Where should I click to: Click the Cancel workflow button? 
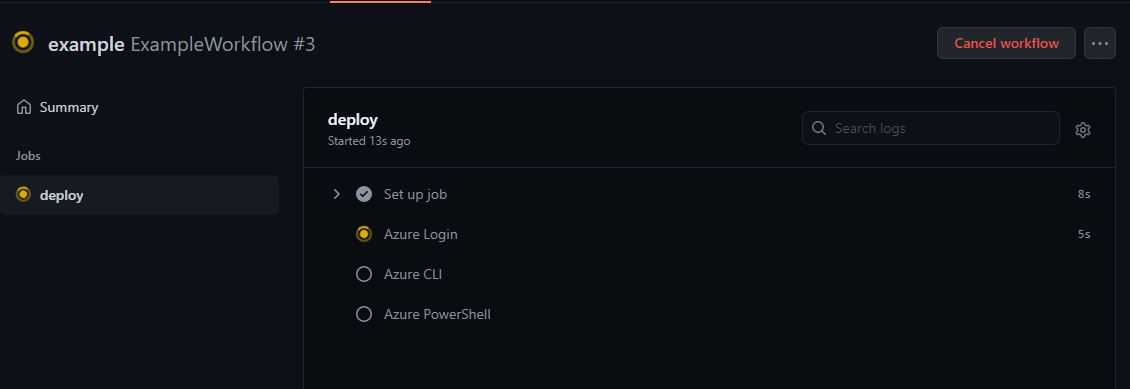pos(1006,43)
